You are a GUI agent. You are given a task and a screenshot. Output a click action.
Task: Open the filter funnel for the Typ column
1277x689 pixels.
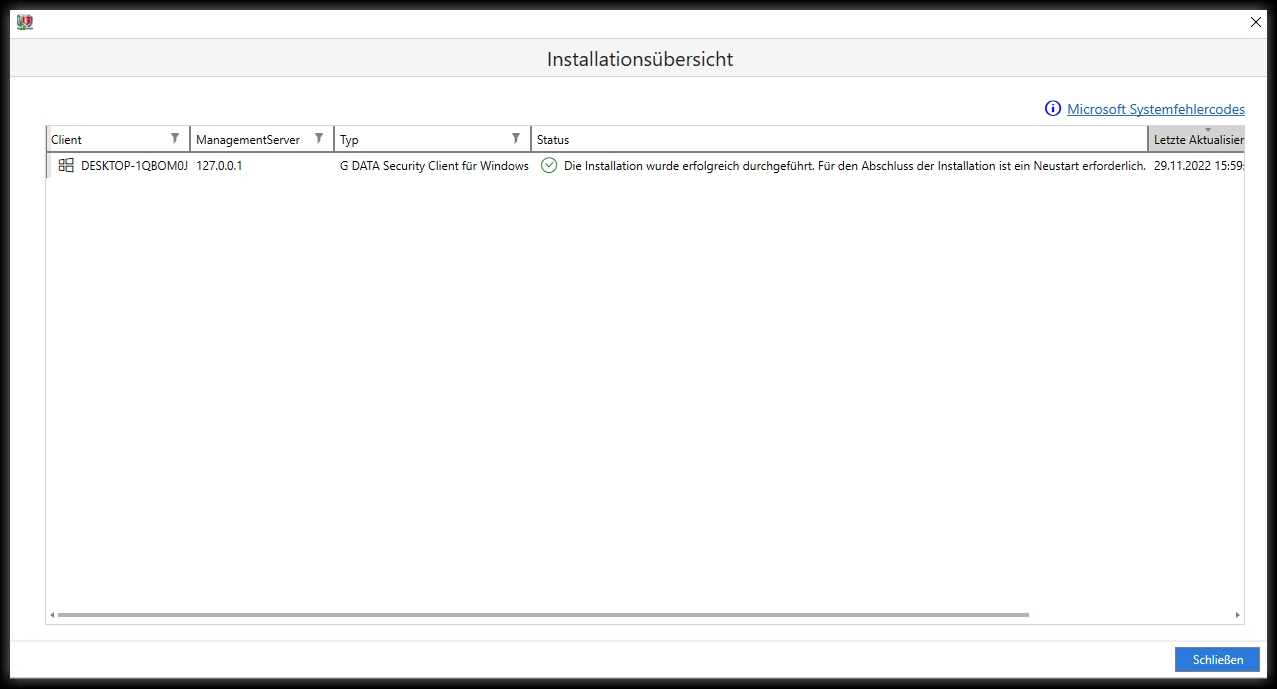(x=516, y=139)
